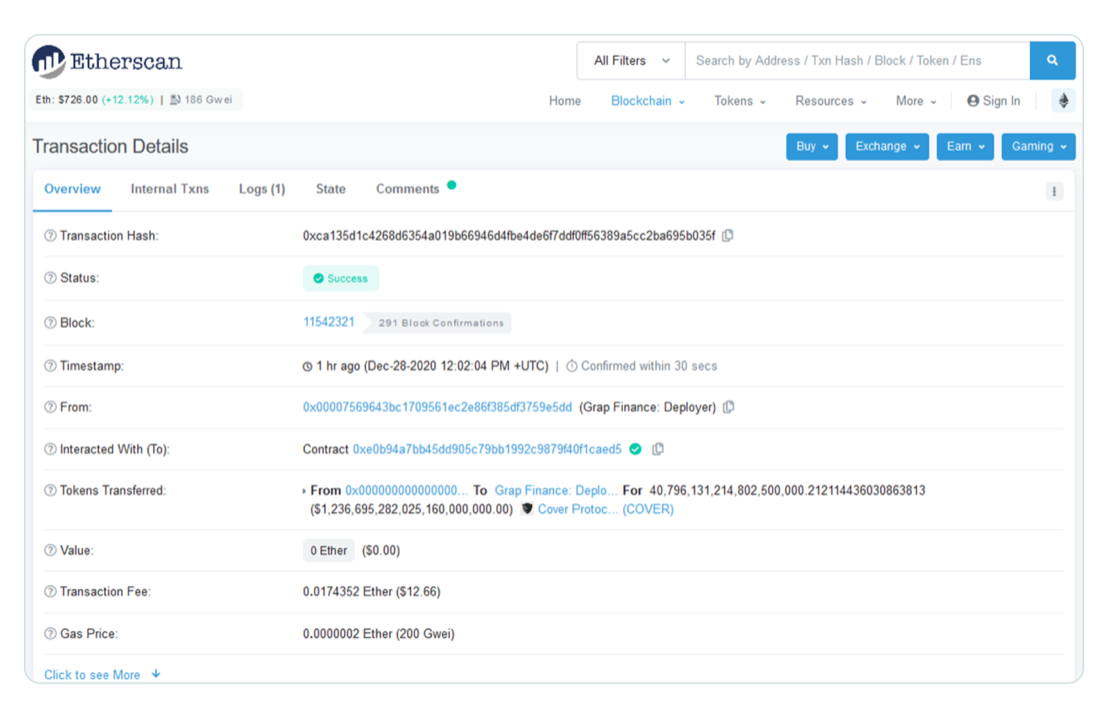Expand the Tokens menu
The height and width of the screenshot is (708, 1098).
739,101
